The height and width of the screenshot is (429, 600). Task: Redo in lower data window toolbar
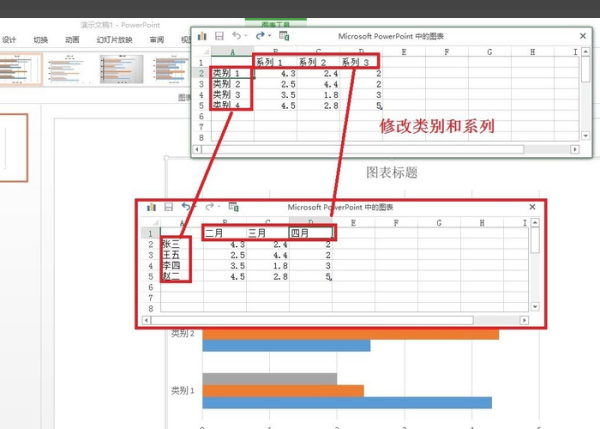(x=209, y=207)
